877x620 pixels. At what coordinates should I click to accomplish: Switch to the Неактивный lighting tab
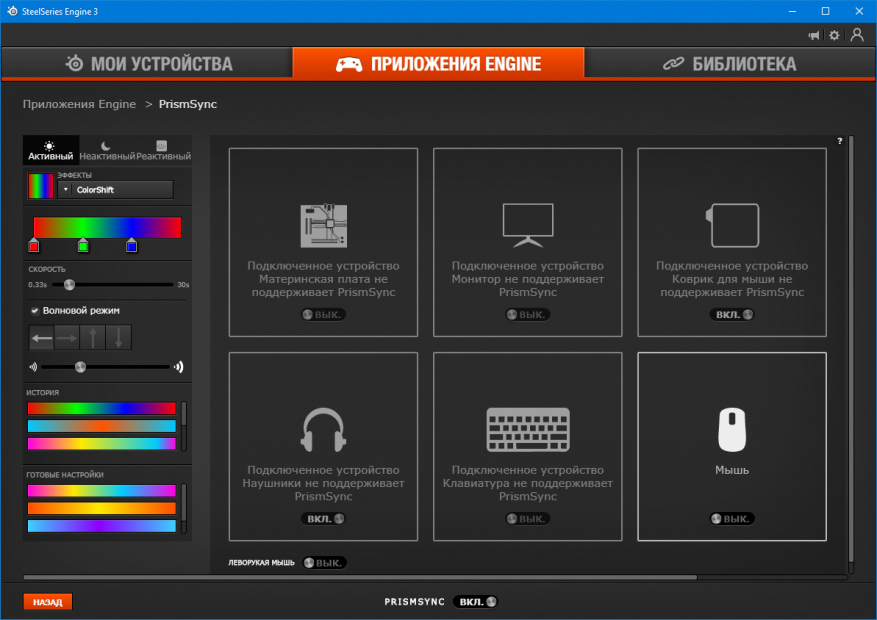click(107, 150)
